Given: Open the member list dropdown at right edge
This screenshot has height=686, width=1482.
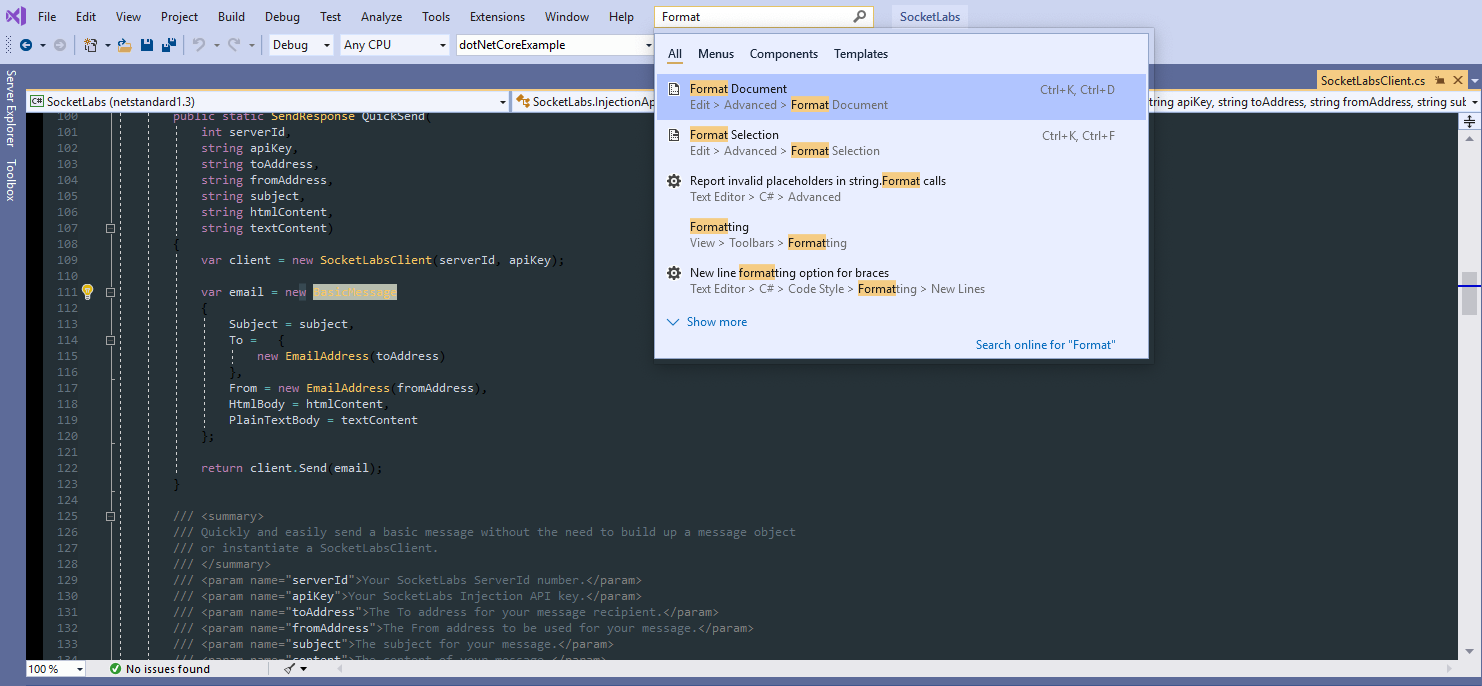Looking at the screenshot, I should [1473, 102].
